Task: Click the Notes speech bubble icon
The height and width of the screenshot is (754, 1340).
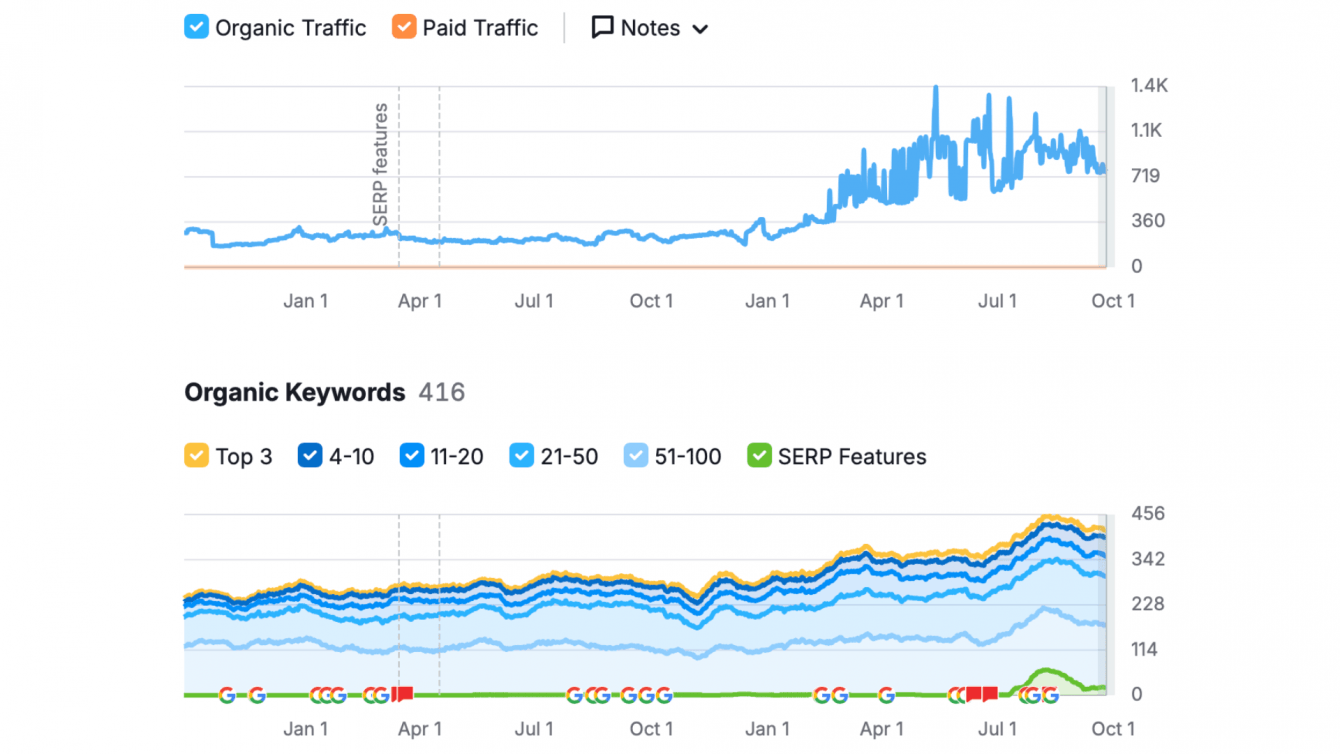Action: [x=602, y=28]
